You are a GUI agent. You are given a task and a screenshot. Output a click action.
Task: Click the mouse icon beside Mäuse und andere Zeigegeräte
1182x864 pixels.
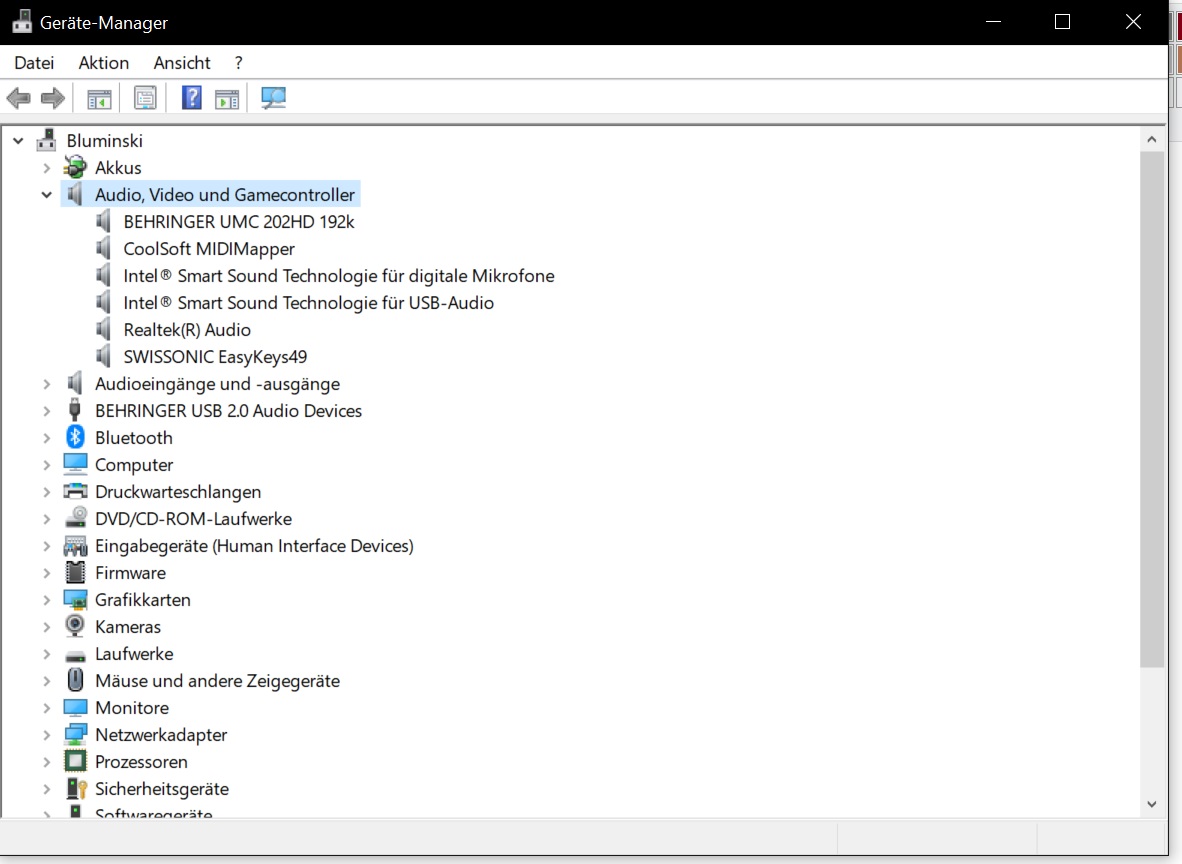[75, 680]
